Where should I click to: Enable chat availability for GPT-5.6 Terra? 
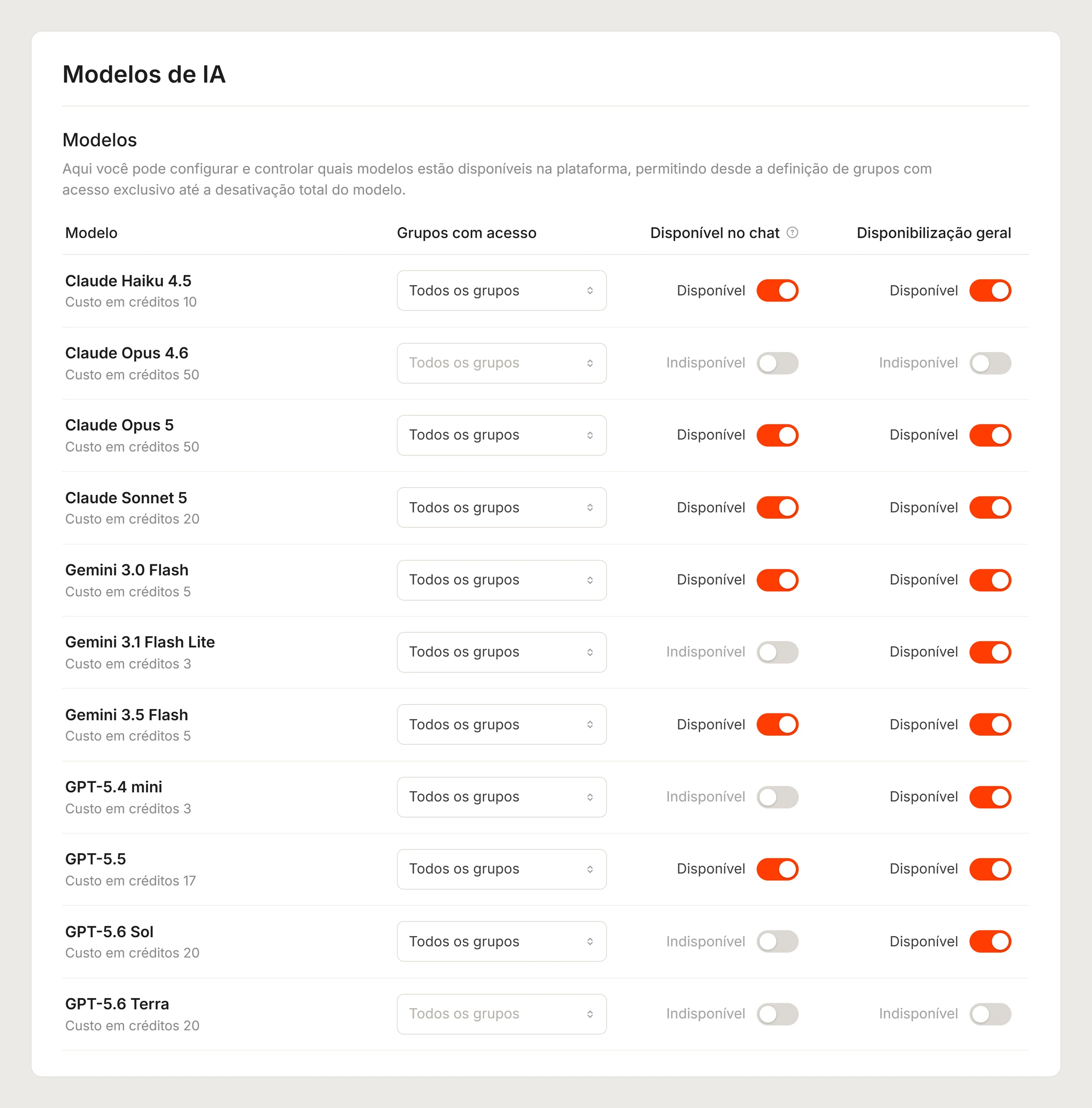pyautogui.click(x=777, y=1014)
